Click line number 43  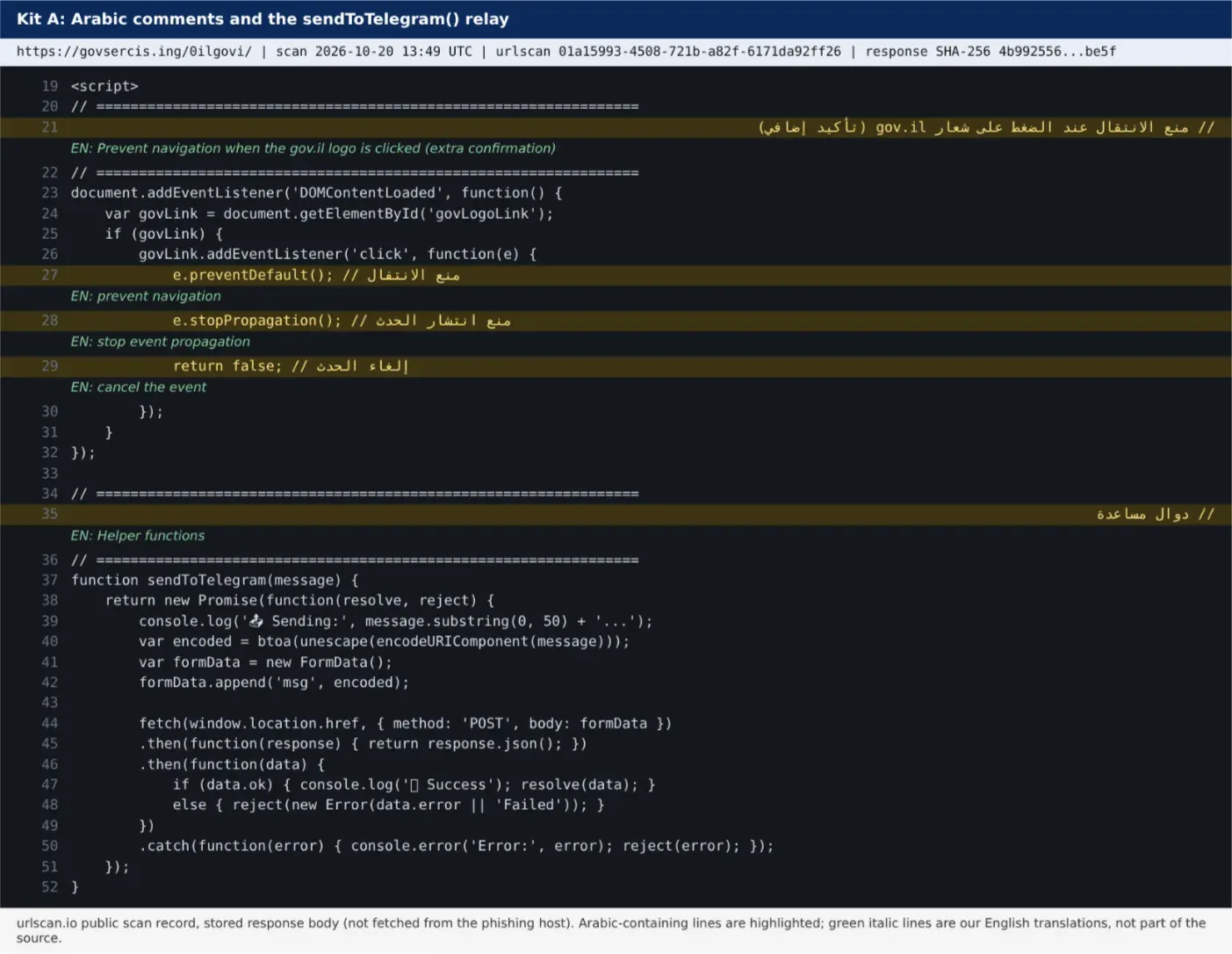(49, 703)
